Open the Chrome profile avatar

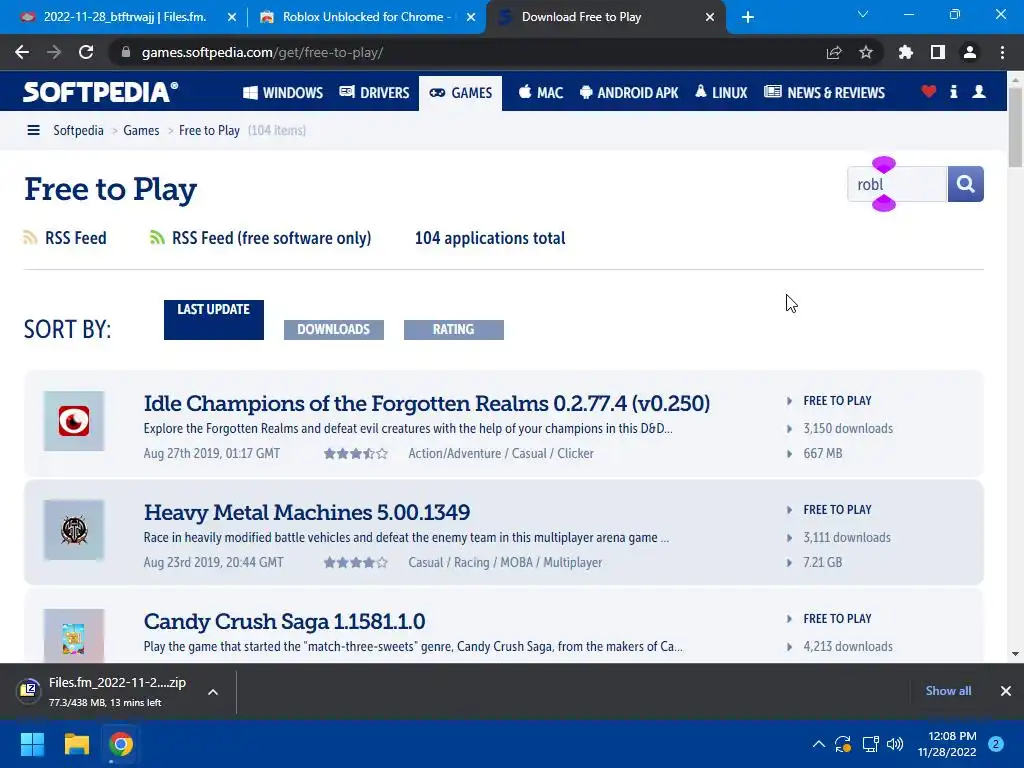[x=970, y=52]
